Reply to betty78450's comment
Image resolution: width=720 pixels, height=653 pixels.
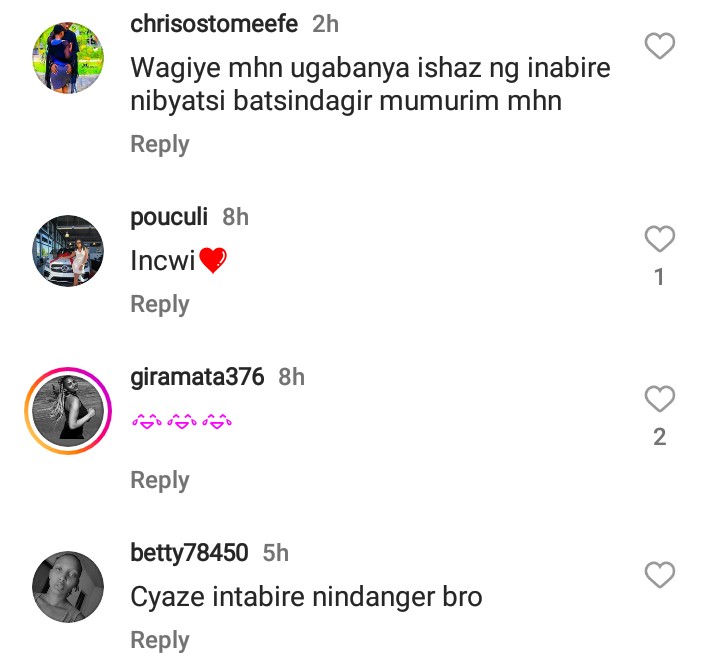(x=160, y=640)
